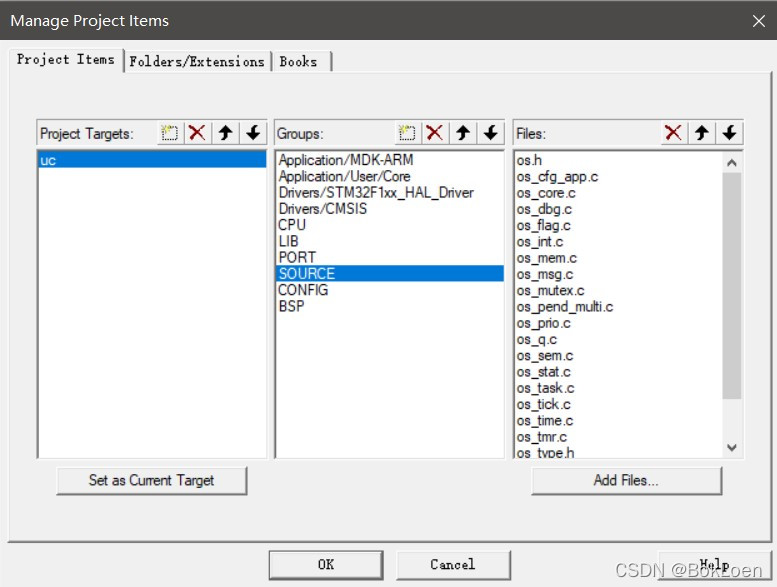Select the os_time.c file
777x587 pixels.
coord(618,421)
